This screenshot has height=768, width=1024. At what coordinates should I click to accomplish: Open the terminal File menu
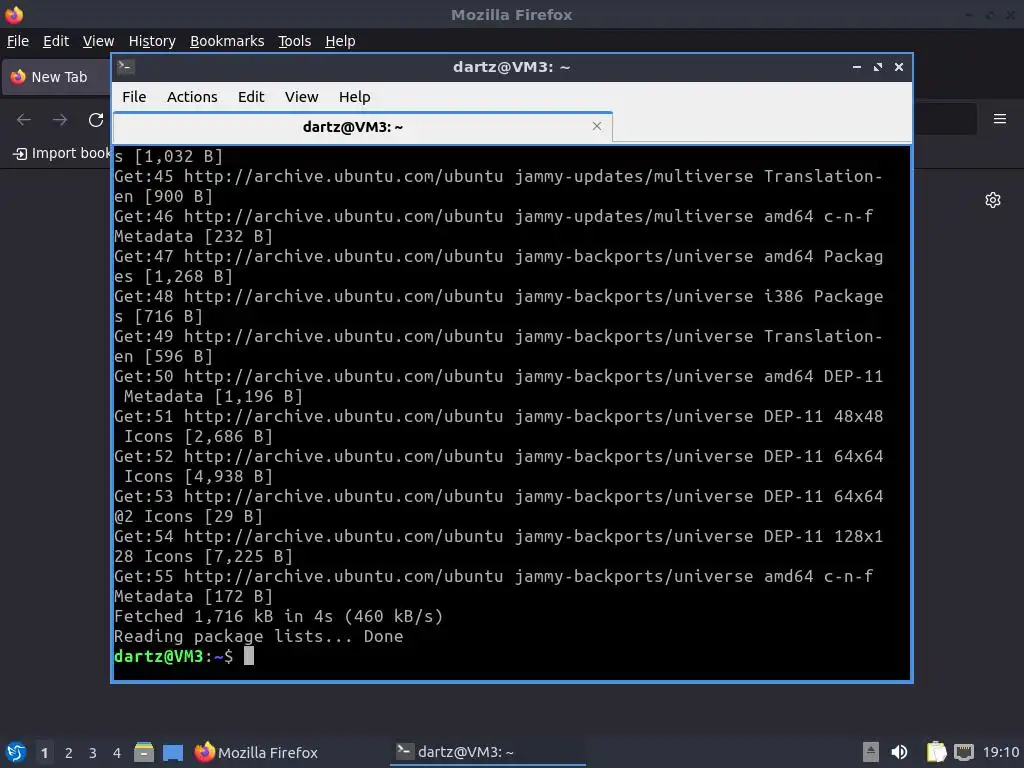point(134,97)
